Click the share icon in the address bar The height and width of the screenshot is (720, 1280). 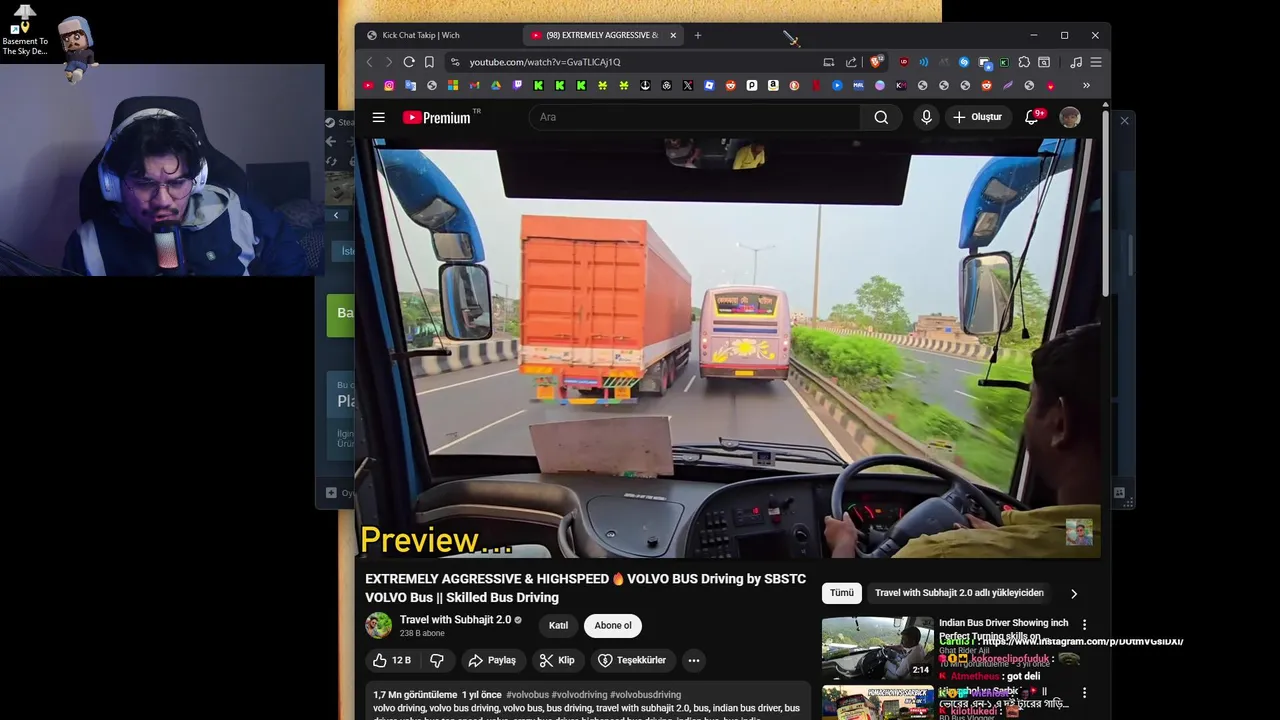pos(851,62)
